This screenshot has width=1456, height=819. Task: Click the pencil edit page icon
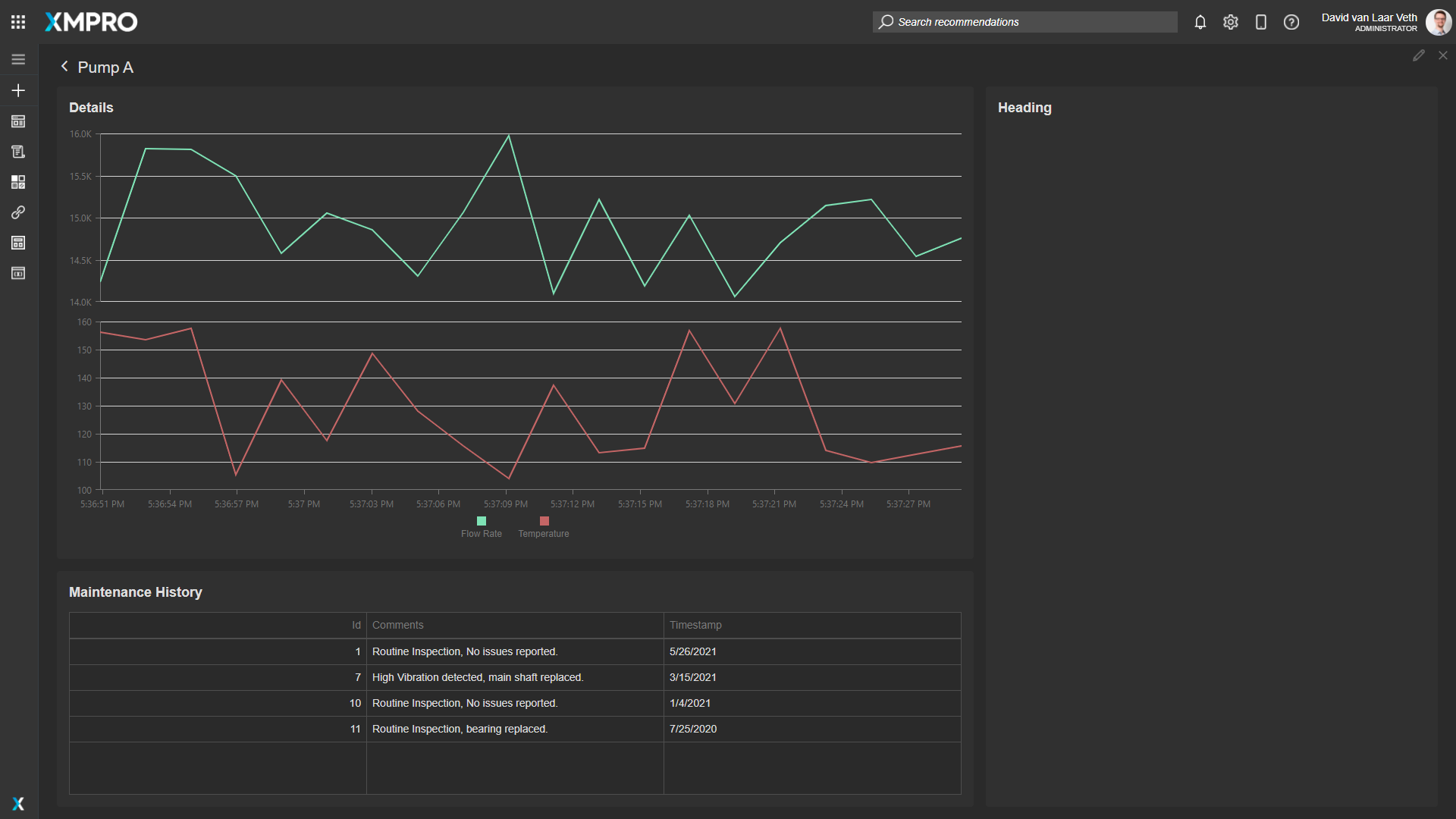1418,55
